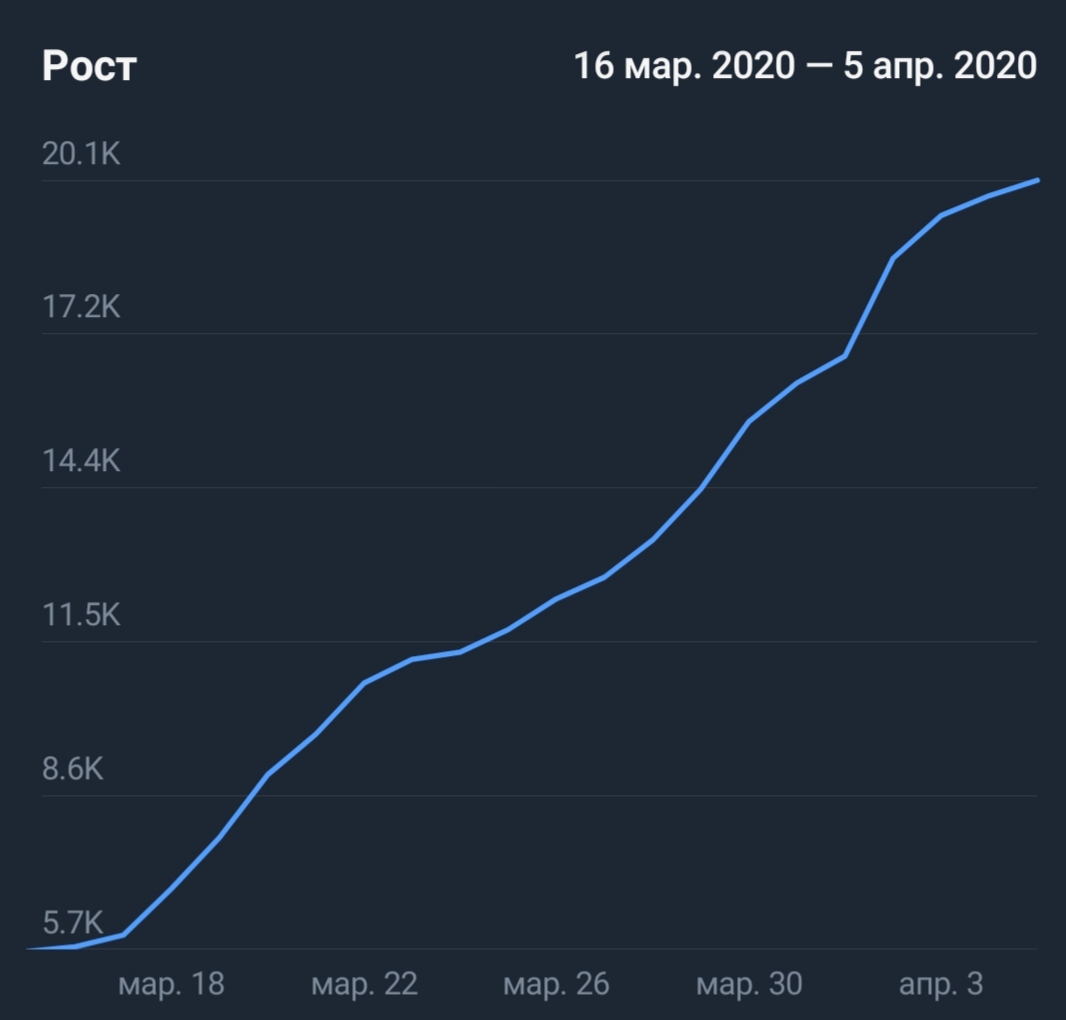The width and height of the screenshot is (1066, 1020).
Task: Click the "мар. 18" x-axis date label
Action: coord(171,984)
